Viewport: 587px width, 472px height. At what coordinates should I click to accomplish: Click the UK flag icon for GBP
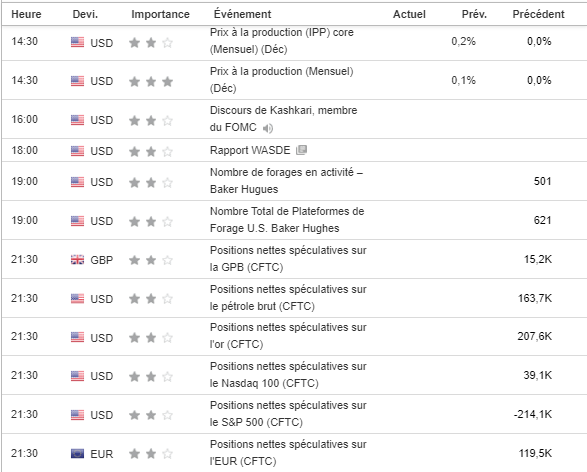coord(77,259)
